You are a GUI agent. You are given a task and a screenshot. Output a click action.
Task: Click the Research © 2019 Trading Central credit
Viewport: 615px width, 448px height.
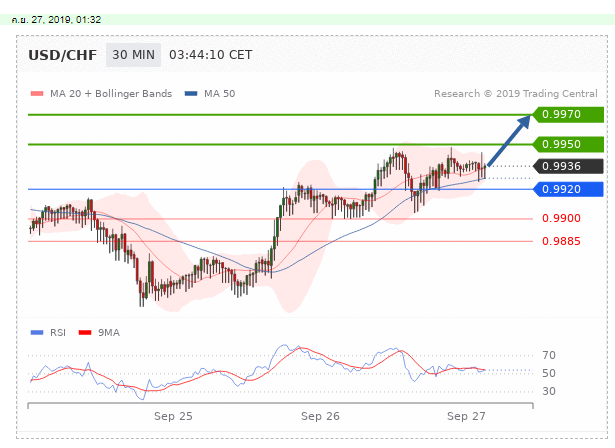point(516,94)
